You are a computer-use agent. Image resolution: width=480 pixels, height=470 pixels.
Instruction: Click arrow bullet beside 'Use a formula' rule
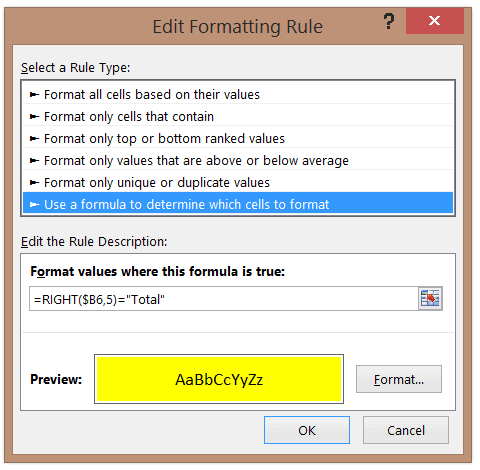pos(34,204)
